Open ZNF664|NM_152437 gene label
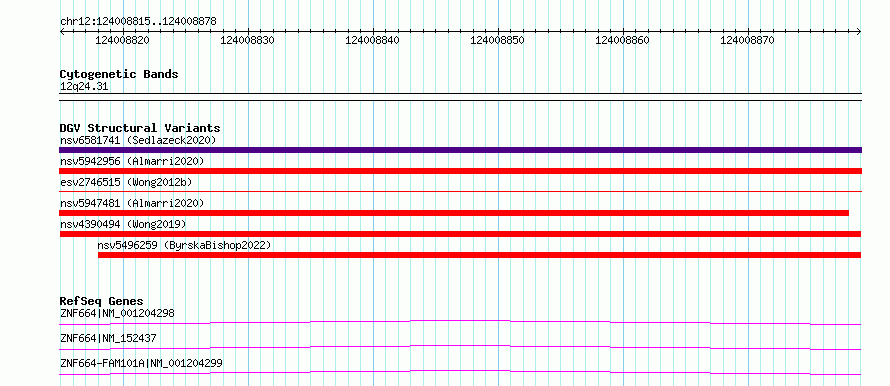Viewport: 890px width, 386px height. click(108, 338)
